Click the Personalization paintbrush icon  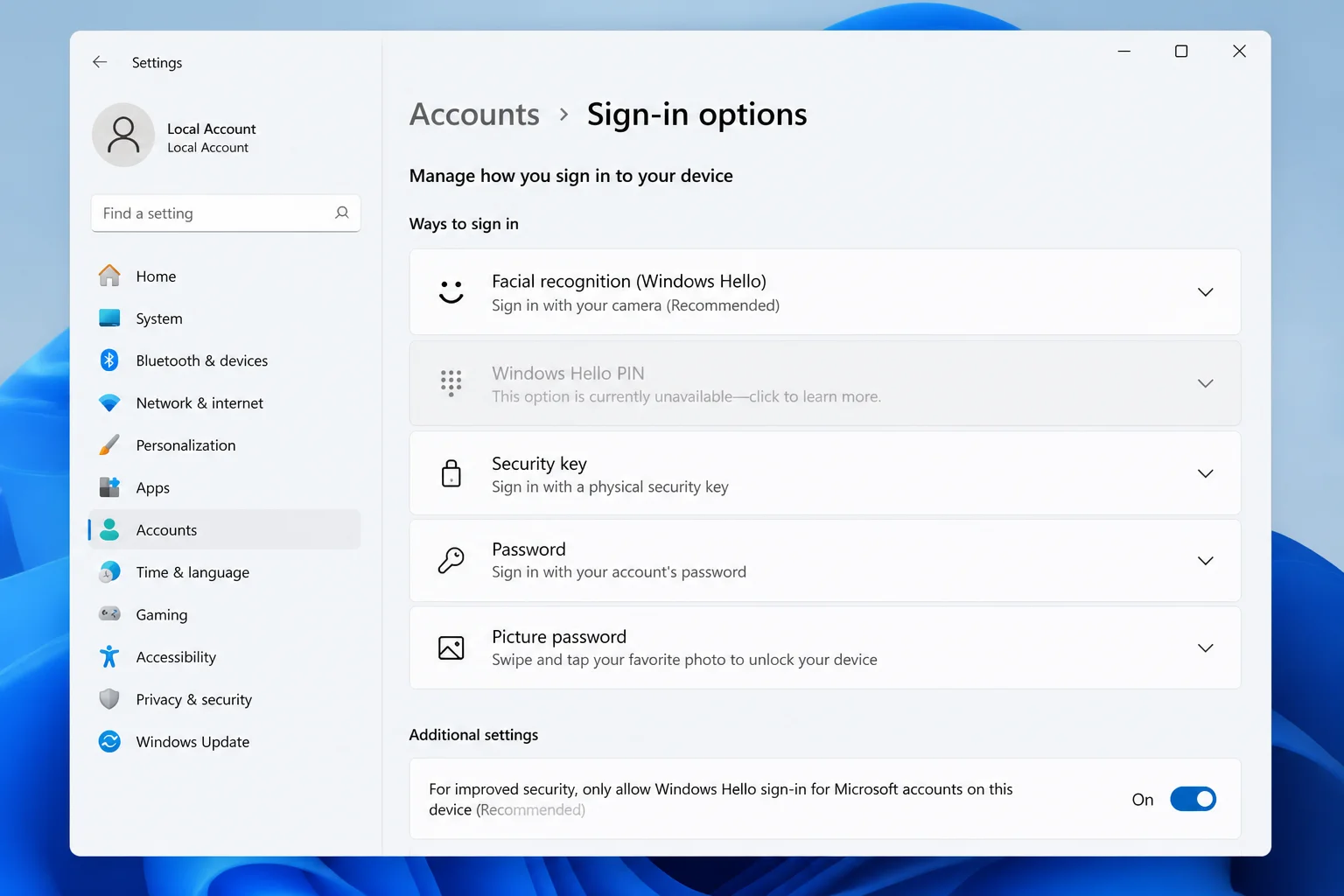109,445
